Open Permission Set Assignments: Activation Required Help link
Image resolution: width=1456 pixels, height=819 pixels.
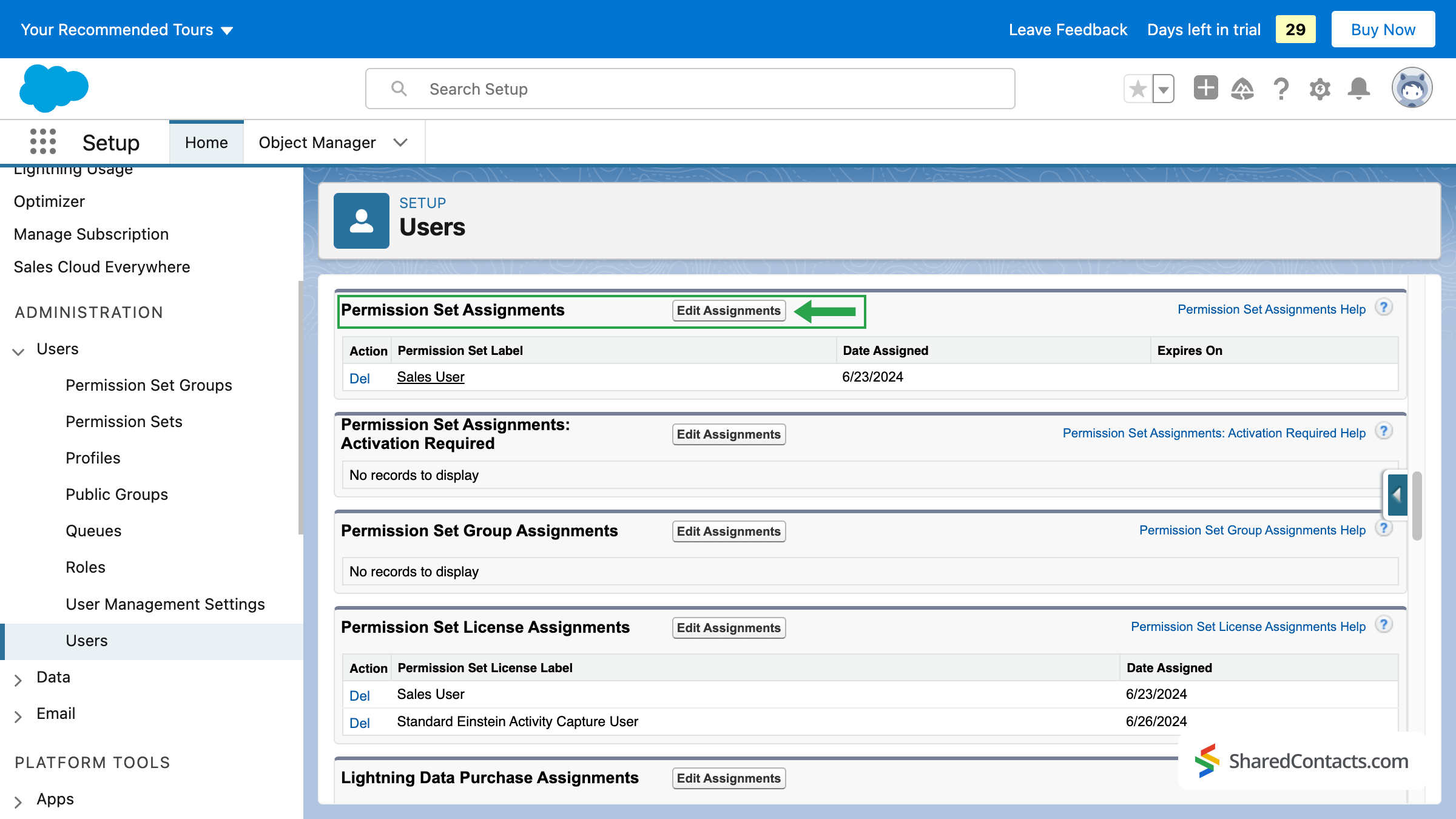(1214, 433)
